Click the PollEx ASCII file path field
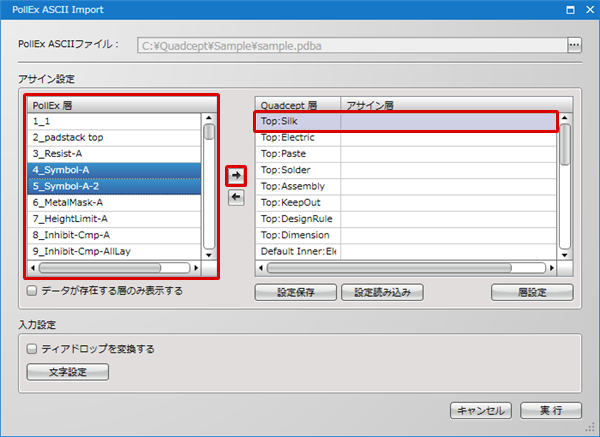The width and height of the screenshot is (600, 437). [352, 46]
